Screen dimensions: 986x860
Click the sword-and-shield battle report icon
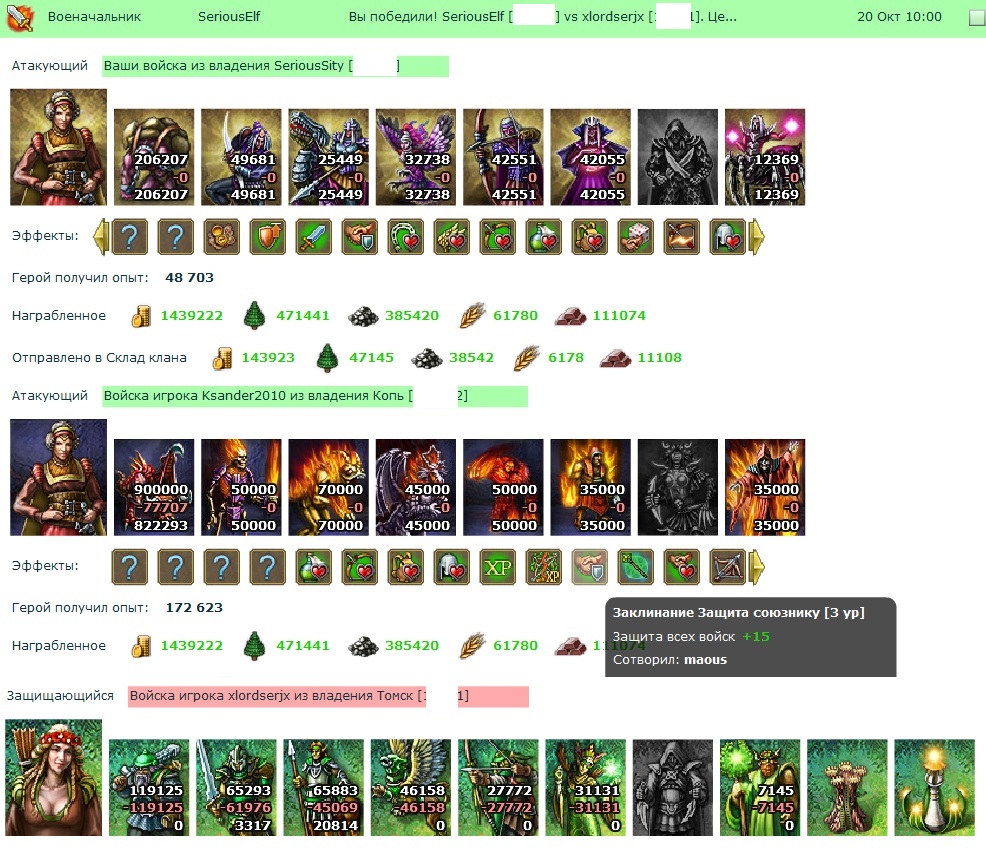click(19, 18)
